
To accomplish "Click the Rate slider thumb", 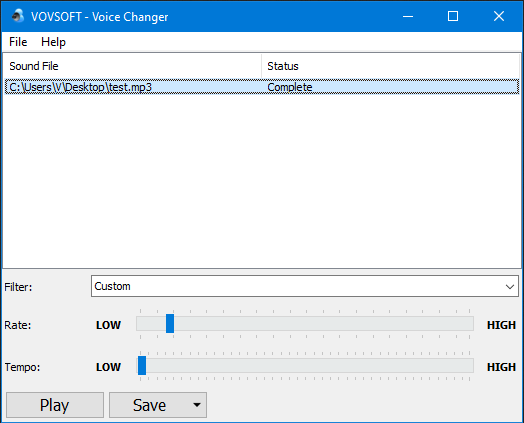I will click(170, 323).
